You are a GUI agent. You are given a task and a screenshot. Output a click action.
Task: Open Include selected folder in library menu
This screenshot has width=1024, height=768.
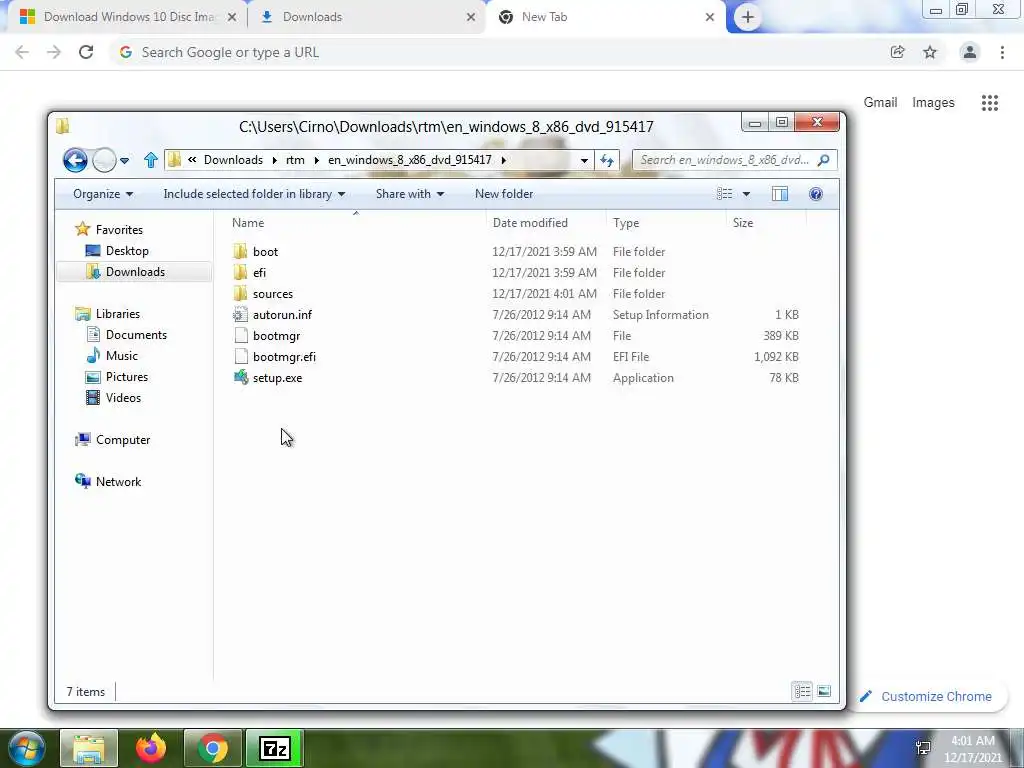pos(254,194)
